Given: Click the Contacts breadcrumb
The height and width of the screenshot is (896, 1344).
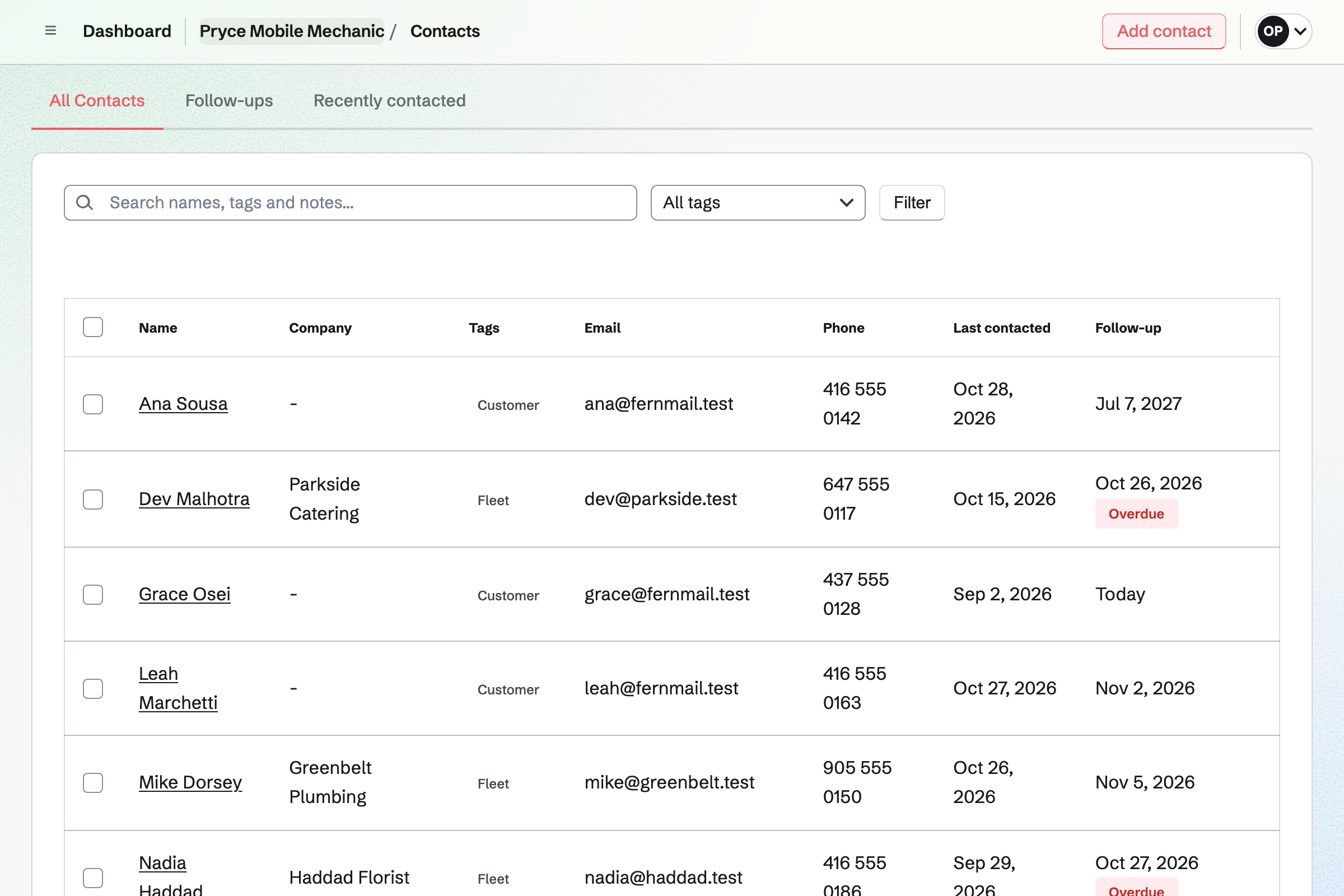Looking at the screenshot, I should coord(445,31).
